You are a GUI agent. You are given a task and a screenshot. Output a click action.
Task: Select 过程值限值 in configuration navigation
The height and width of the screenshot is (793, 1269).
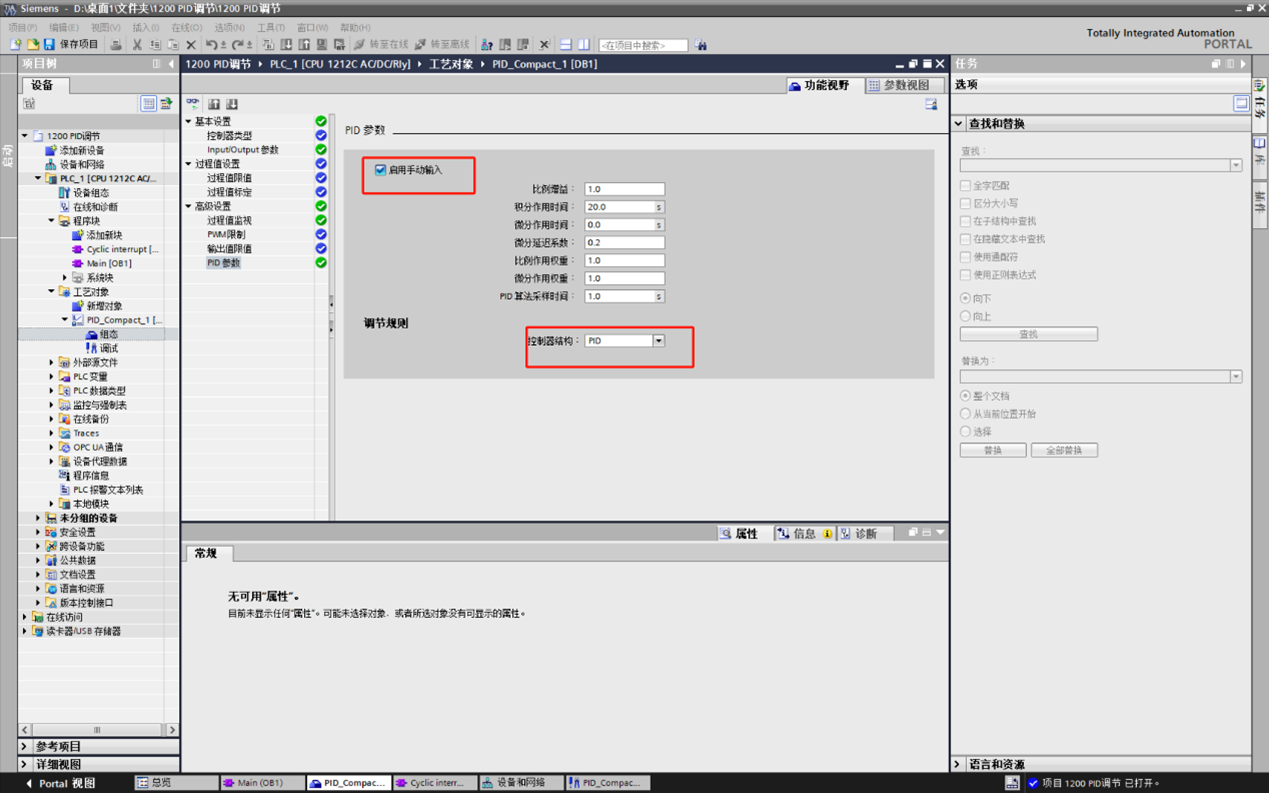point(230,178)
